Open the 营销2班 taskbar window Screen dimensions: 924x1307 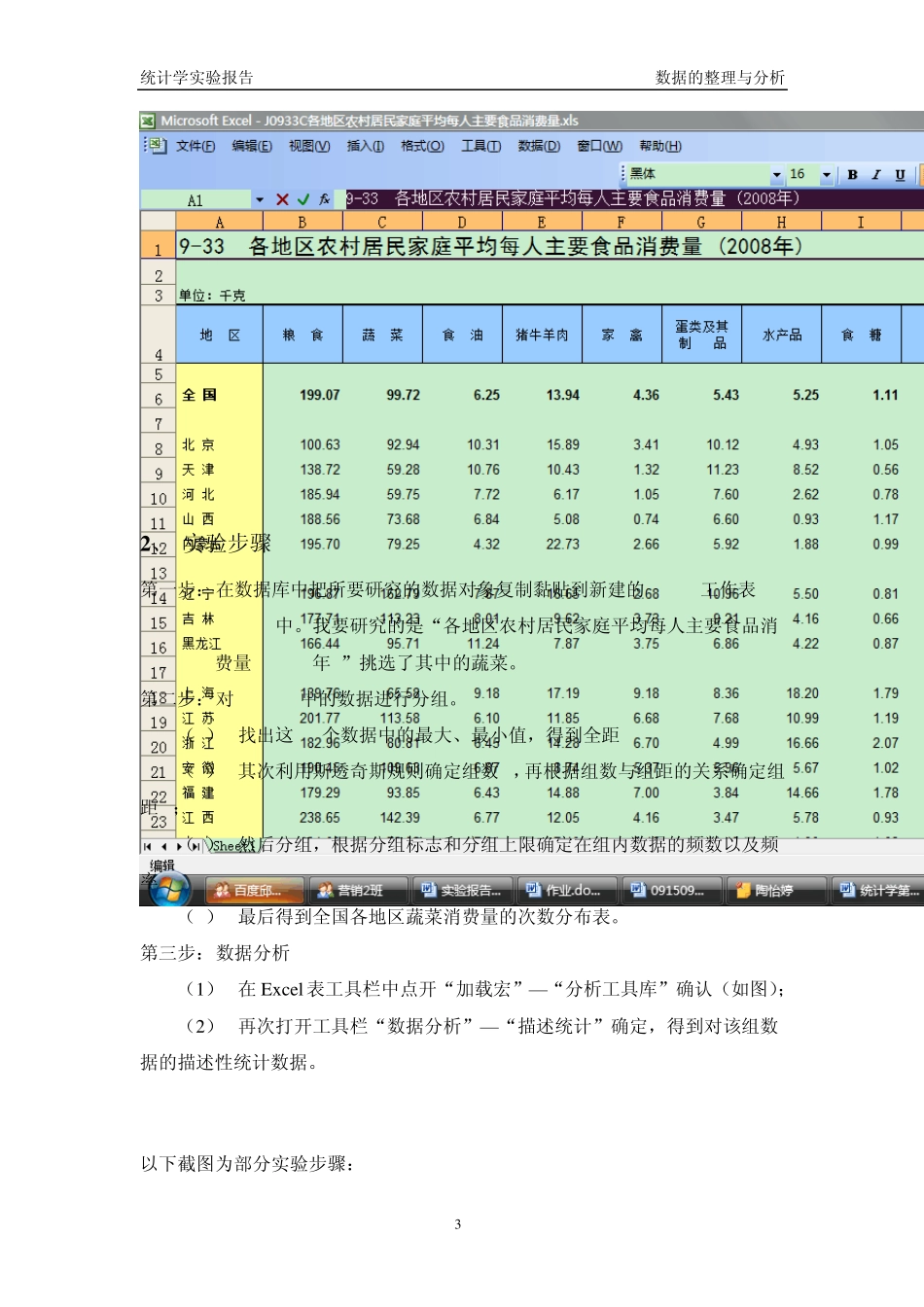click(357, 890)
